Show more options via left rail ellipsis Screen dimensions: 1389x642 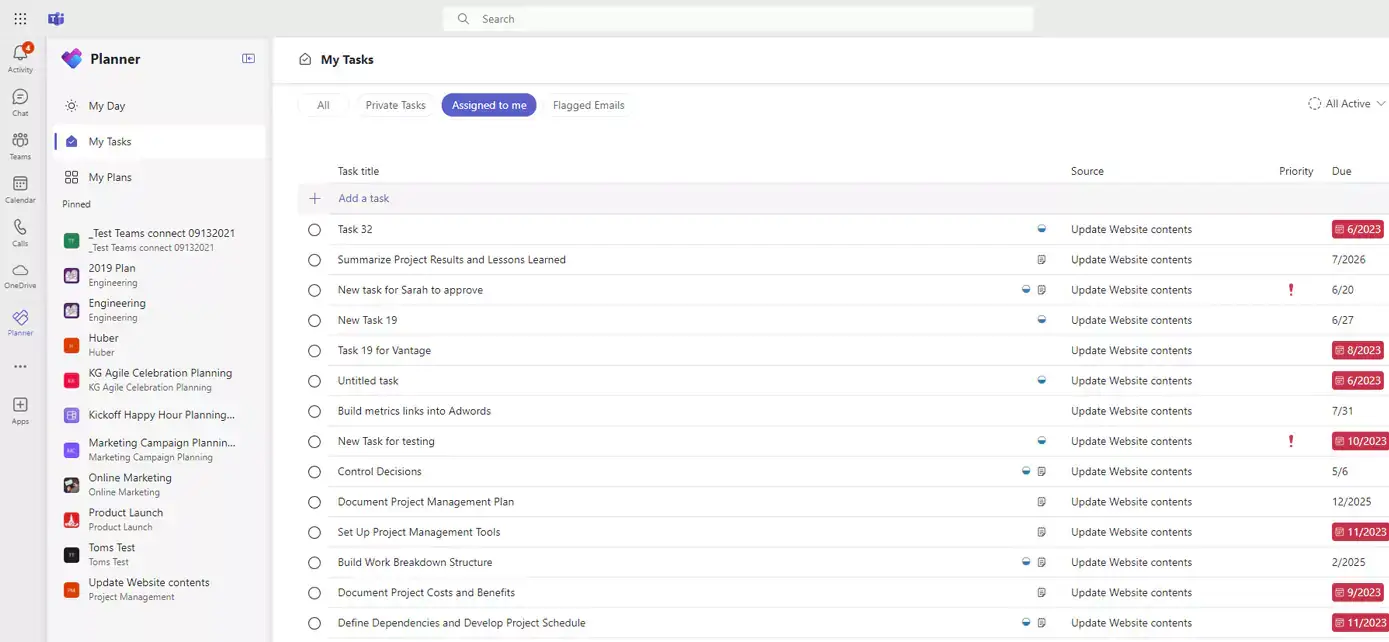click(19, 366)
